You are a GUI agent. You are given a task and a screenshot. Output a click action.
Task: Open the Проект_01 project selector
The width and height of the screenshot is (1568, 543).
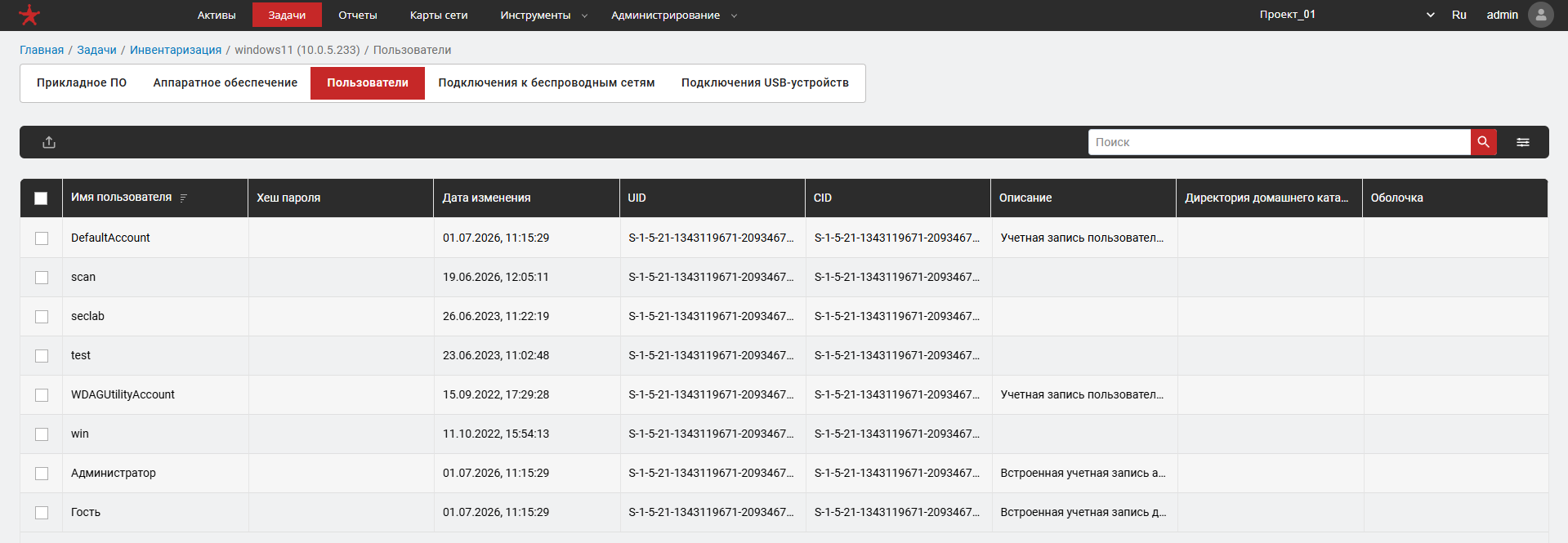point(1347,15)
